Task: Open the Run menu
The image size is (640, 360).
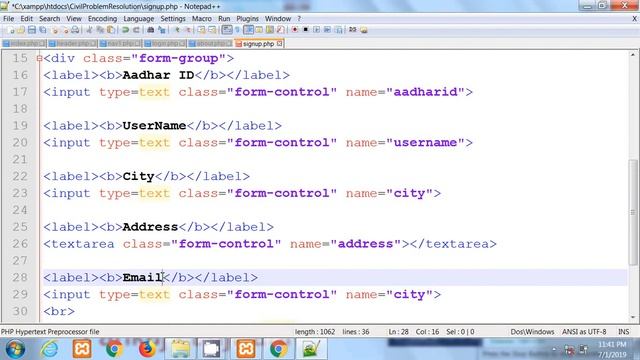Action: pos(224,19)
